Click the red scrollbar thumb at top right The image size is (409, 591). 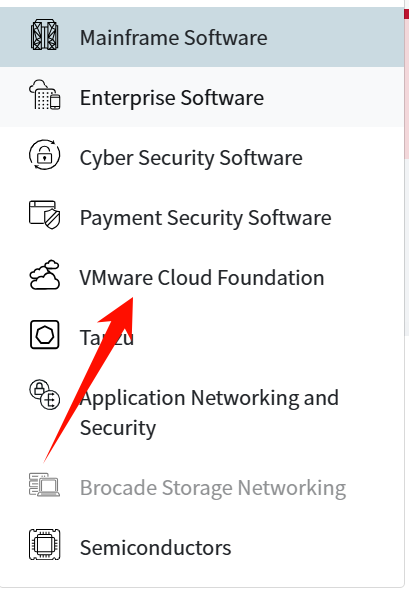(x=406, y=85)
